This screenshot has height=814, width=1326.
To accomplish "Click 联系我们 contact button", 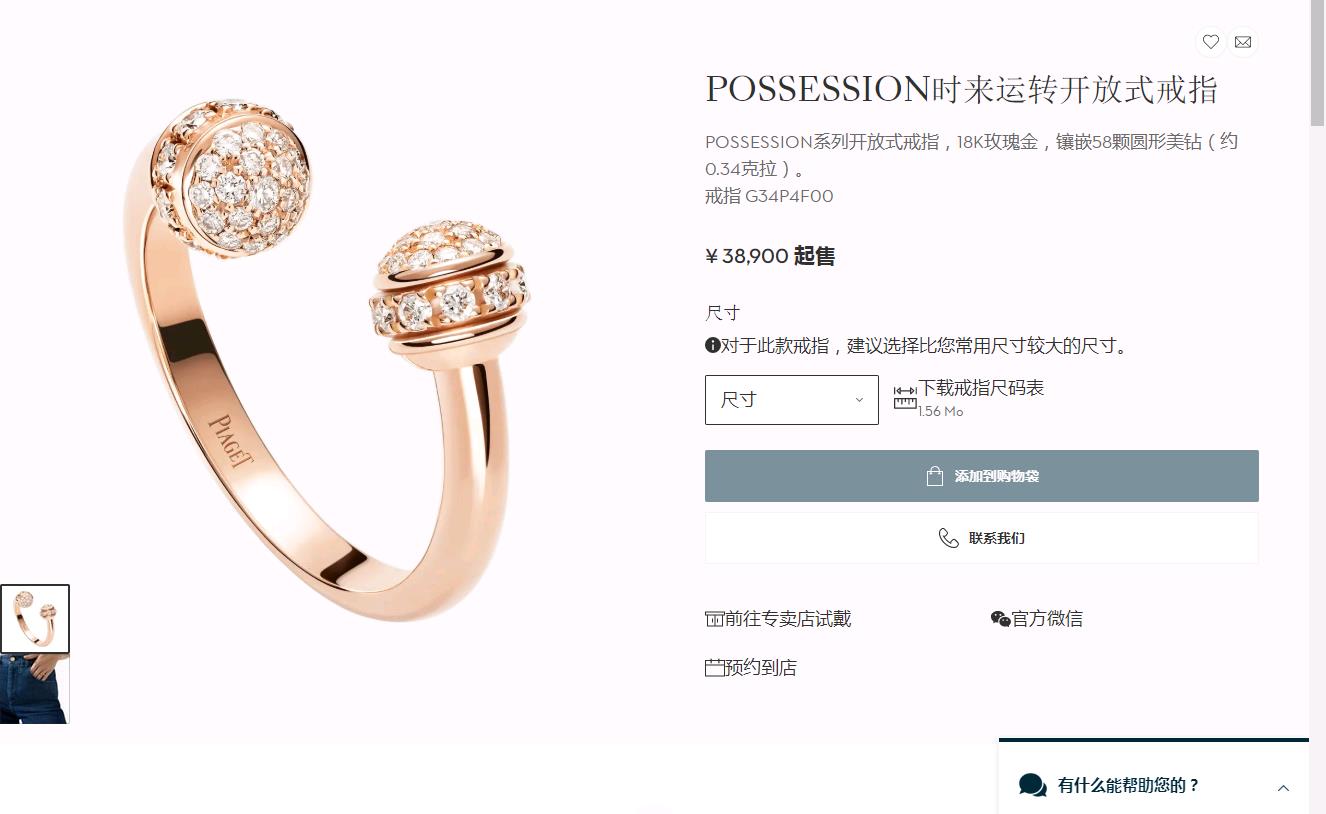I will 982,538.
